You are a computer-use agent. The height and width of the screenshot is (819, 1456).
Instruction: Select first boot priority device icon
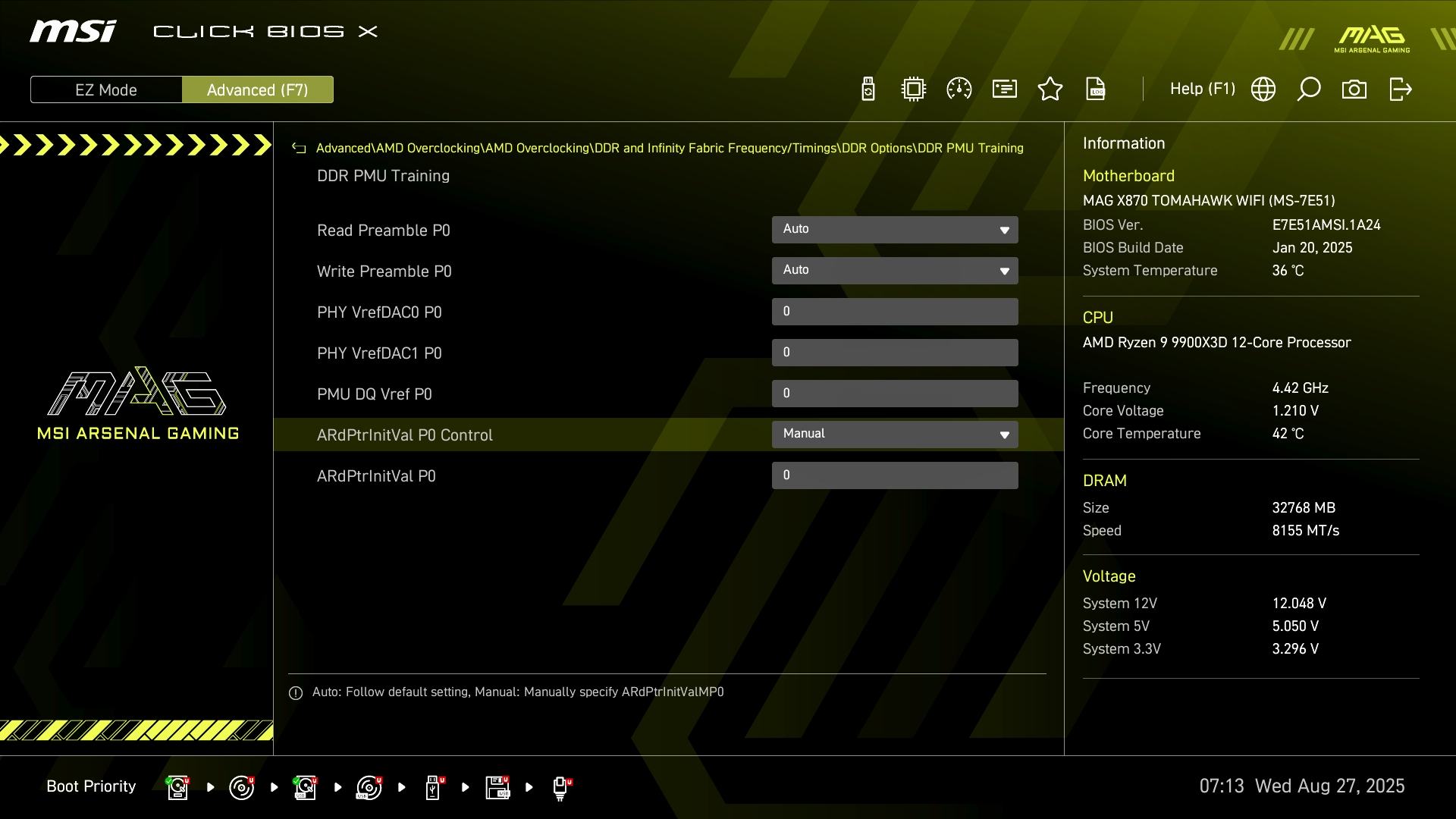tap(178, 787)
